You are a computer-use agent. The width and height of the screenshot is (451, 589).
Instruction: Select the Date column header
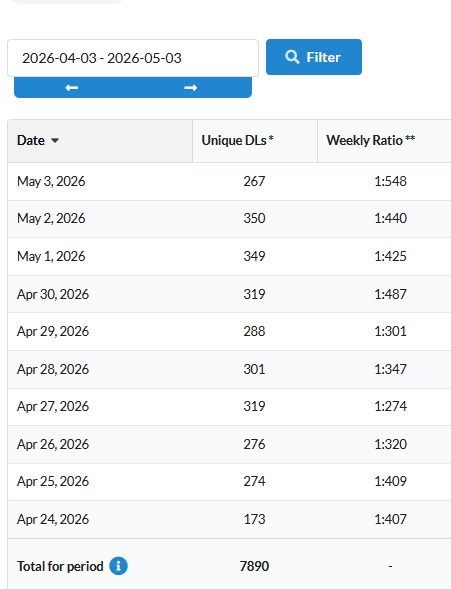(100, 141)
